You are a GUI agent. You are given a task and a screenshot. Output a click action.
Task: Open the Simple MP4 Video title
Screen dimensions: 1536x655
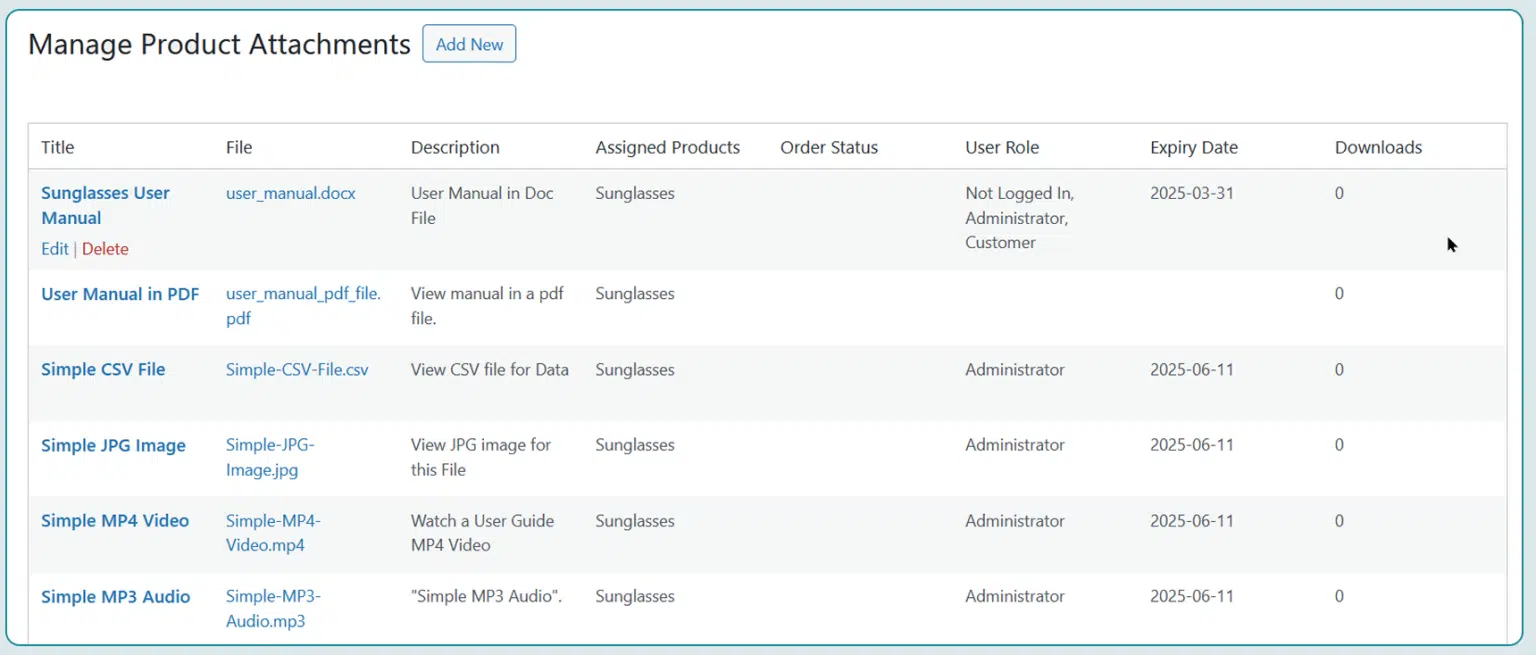[x=115, y=521]
